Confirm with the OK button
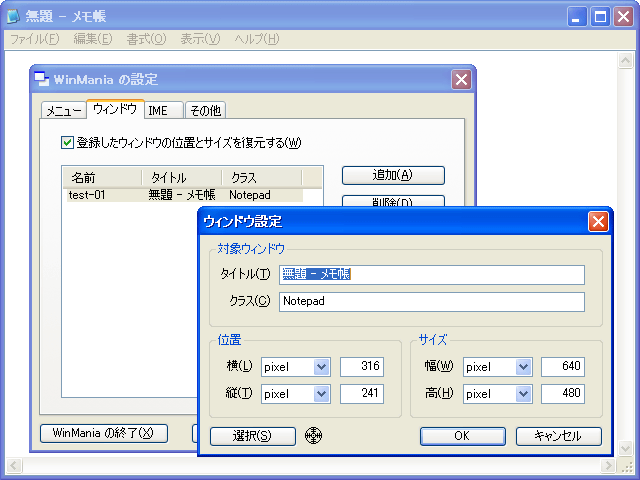Screen dimensions: 640x480 pos(463,436)
